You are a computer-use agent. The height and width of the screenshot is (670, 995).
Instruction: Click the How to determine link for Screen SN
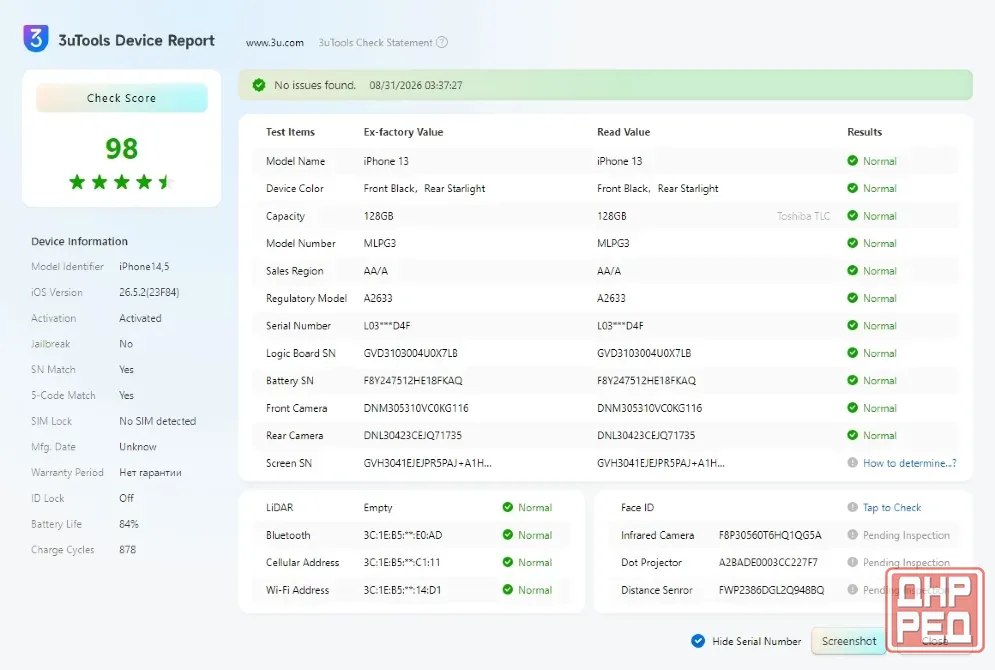pos(909,463)
